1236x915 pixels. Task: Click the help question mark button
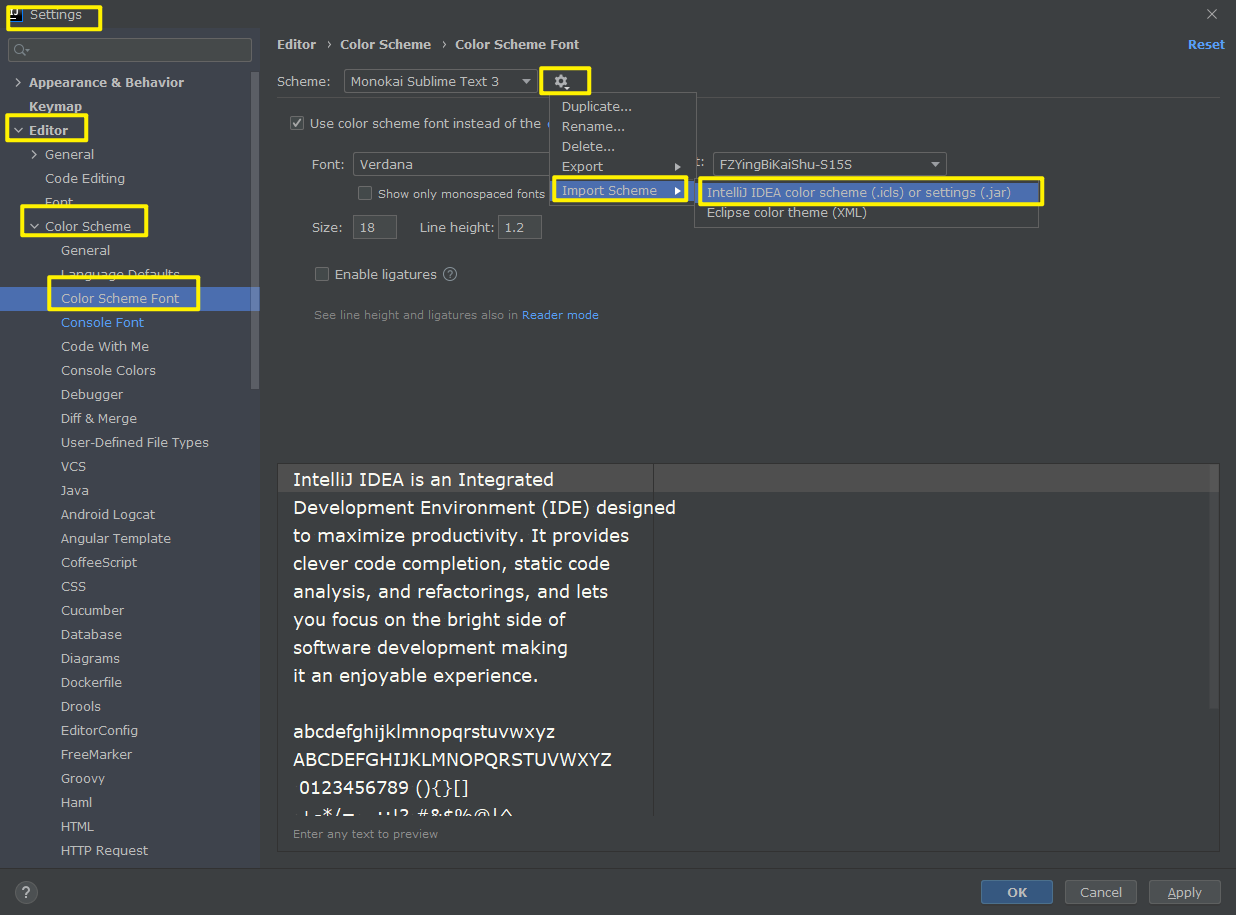pos(26,892)
